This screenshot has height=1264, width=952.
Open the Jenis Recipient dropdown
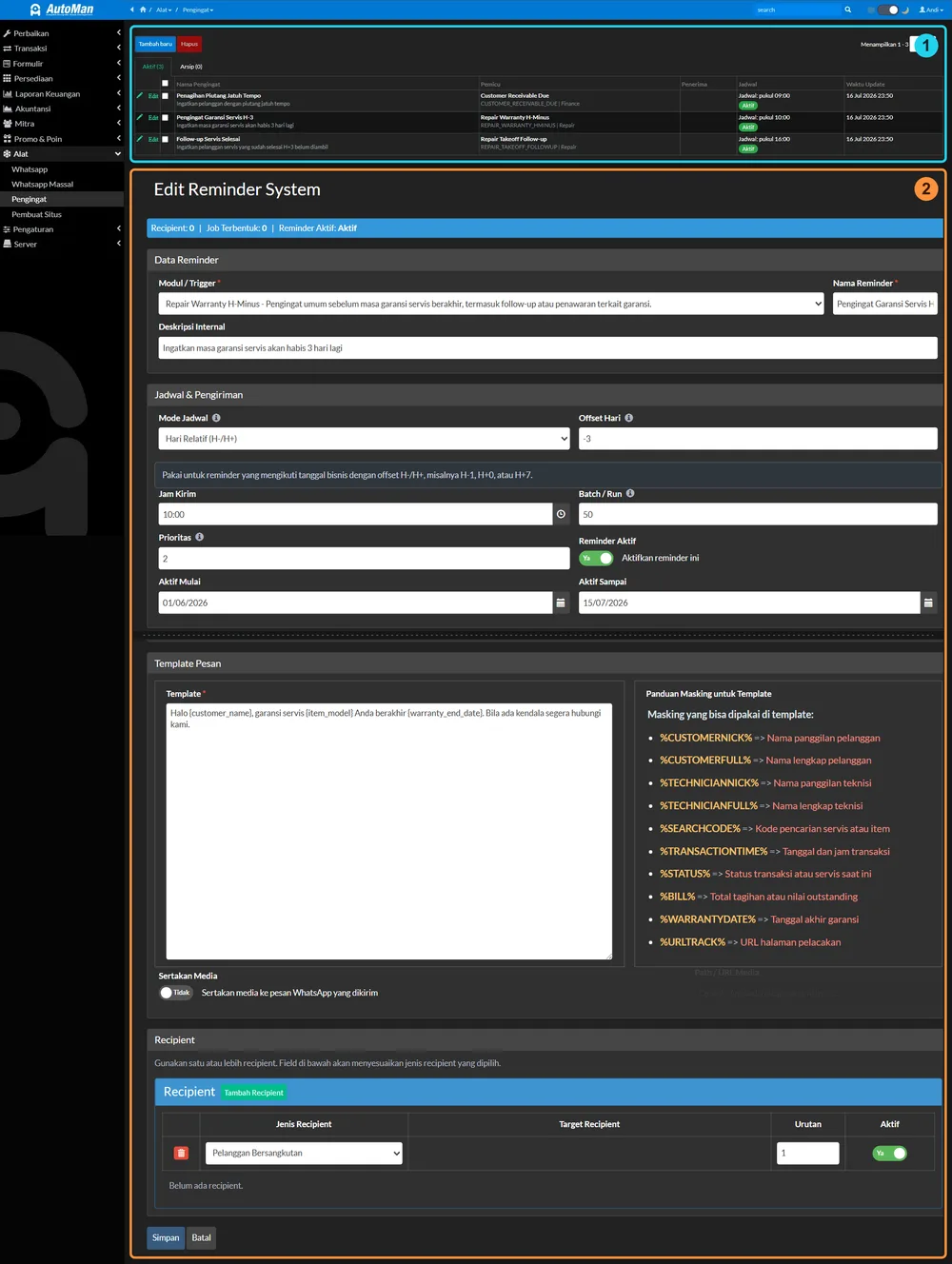click(305, 1154)
